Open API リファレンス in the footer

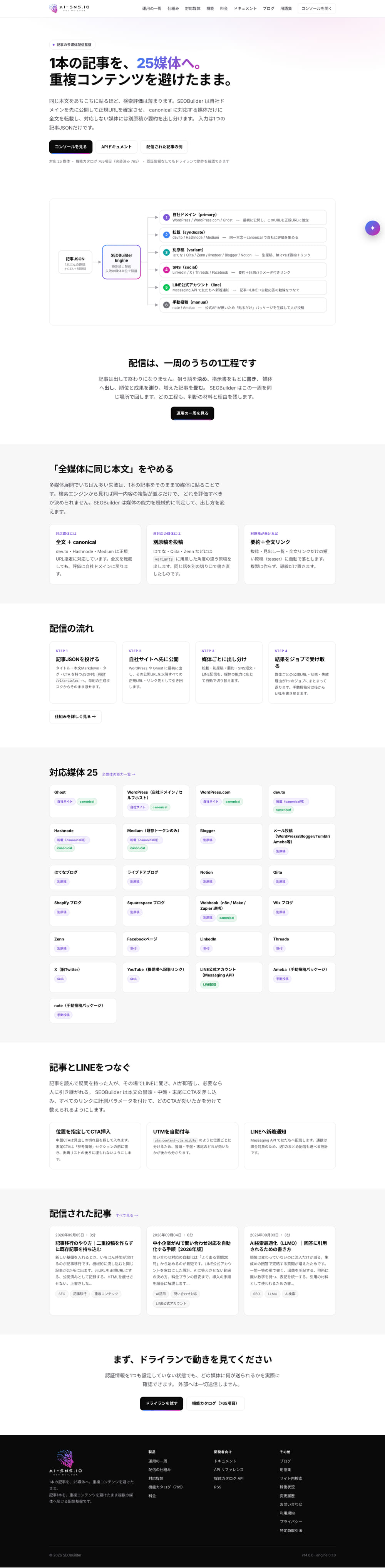coord(228,1470)
